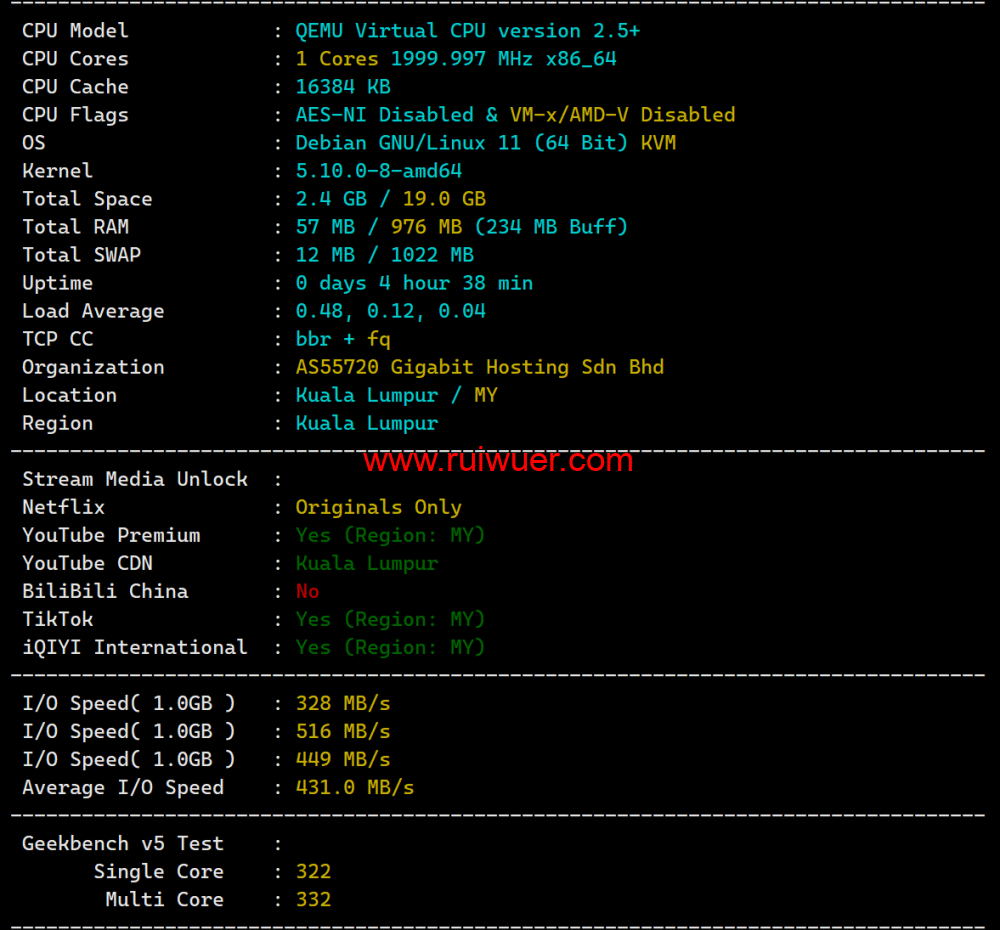Screen dimensions: 1000x930
Task: Click the red BiliBili China No result
Action: pos(307,591)
